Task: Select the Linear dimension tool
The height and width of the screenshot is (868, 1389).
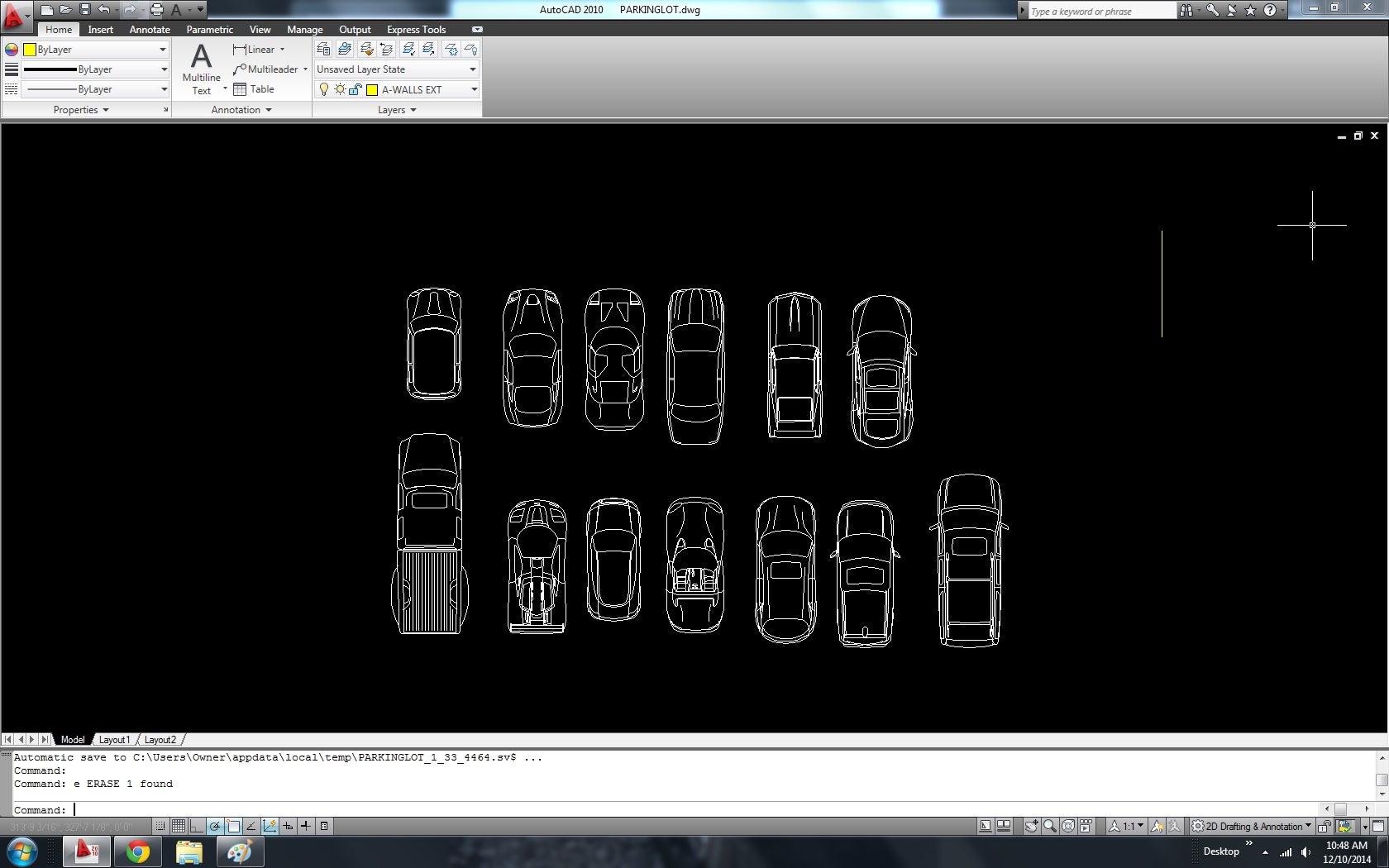Action: 254,50
